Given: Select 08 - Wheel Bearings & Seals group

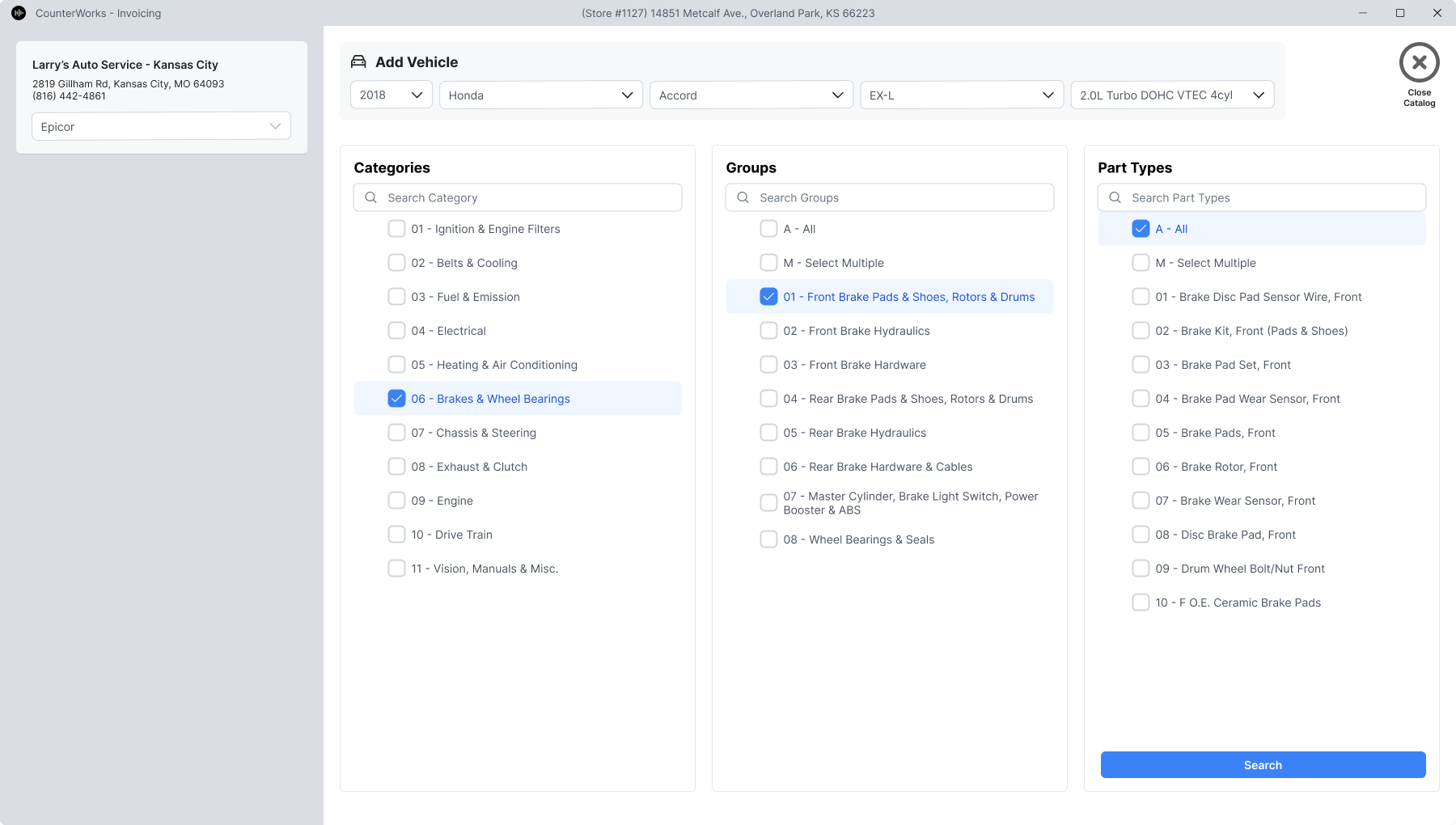Looking at the screenshot, I should (768, 539).
